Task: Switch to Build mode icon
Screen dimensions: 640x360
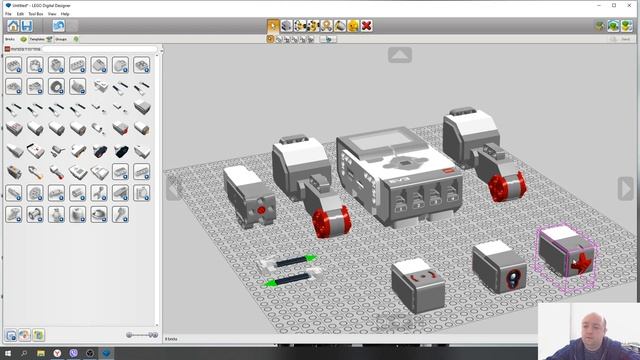Action: click(600, 26)
